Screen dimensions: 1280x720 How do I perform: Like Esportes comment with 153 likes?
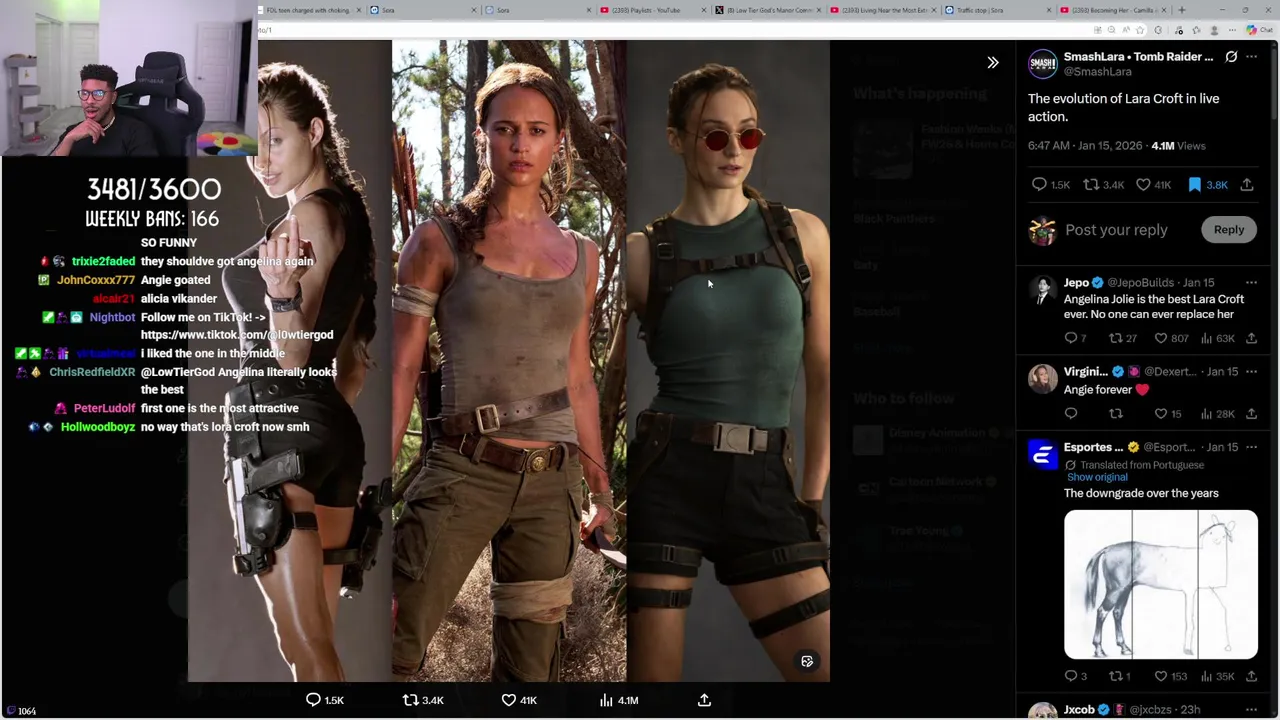click(1171, 677)
